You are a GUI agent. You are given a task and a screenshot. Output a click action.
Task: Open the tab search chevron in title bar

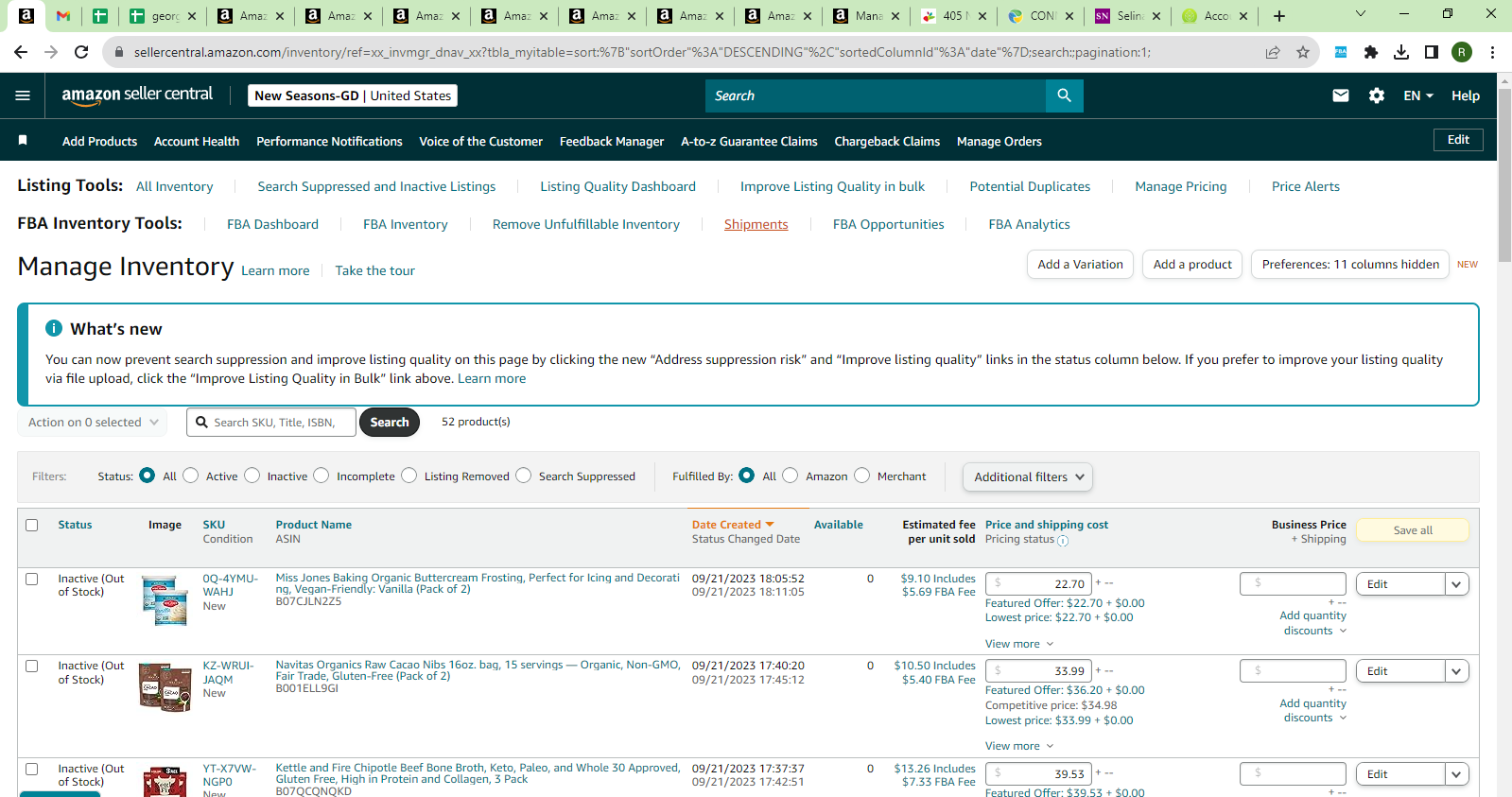pyautogui.click(x=1361, y=13)
